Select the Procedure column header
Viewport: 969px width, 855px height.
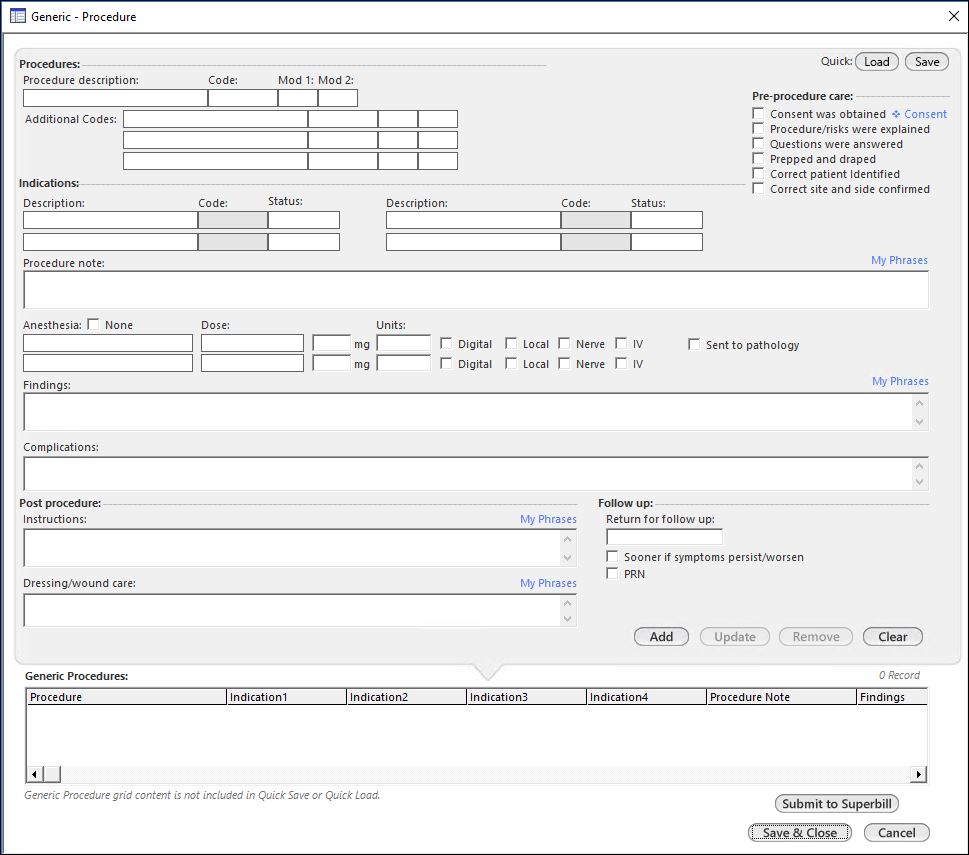coord(127,697)
